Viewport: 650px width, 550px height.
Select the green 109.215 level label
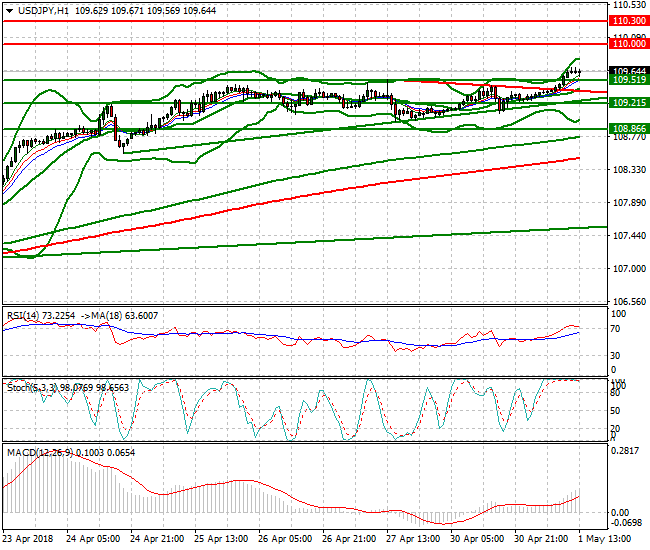tap(629, 102)
